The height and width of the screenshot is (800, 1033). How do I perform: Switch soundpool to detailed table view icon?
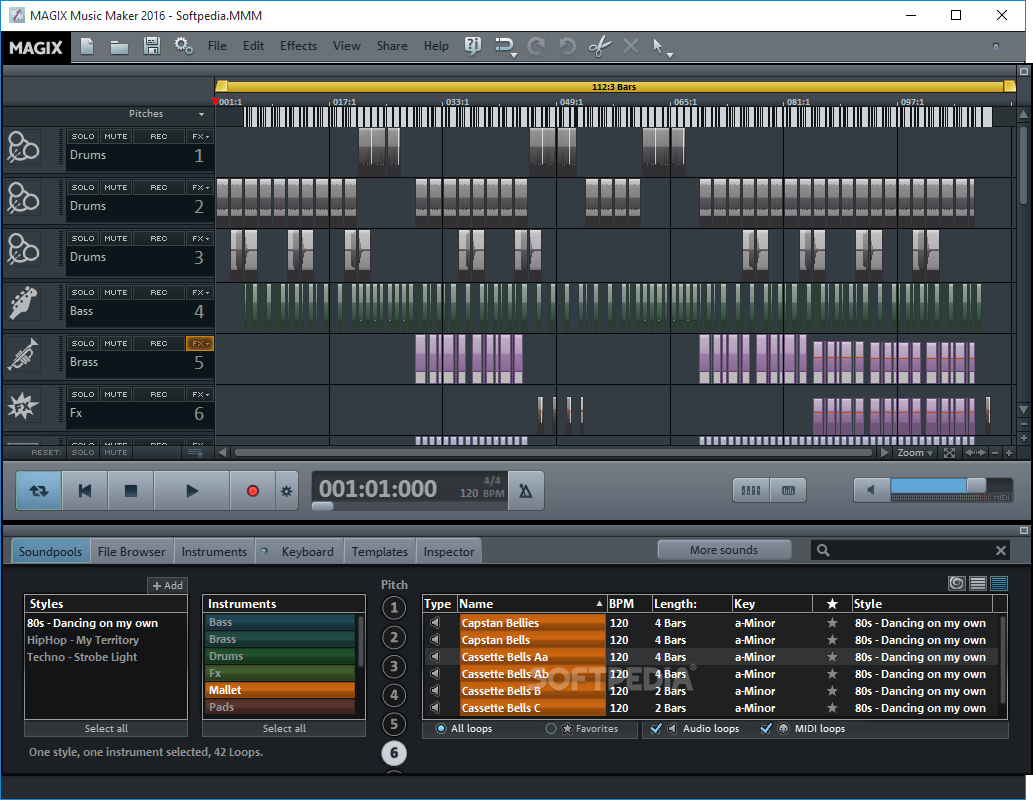tap(999, 583)
